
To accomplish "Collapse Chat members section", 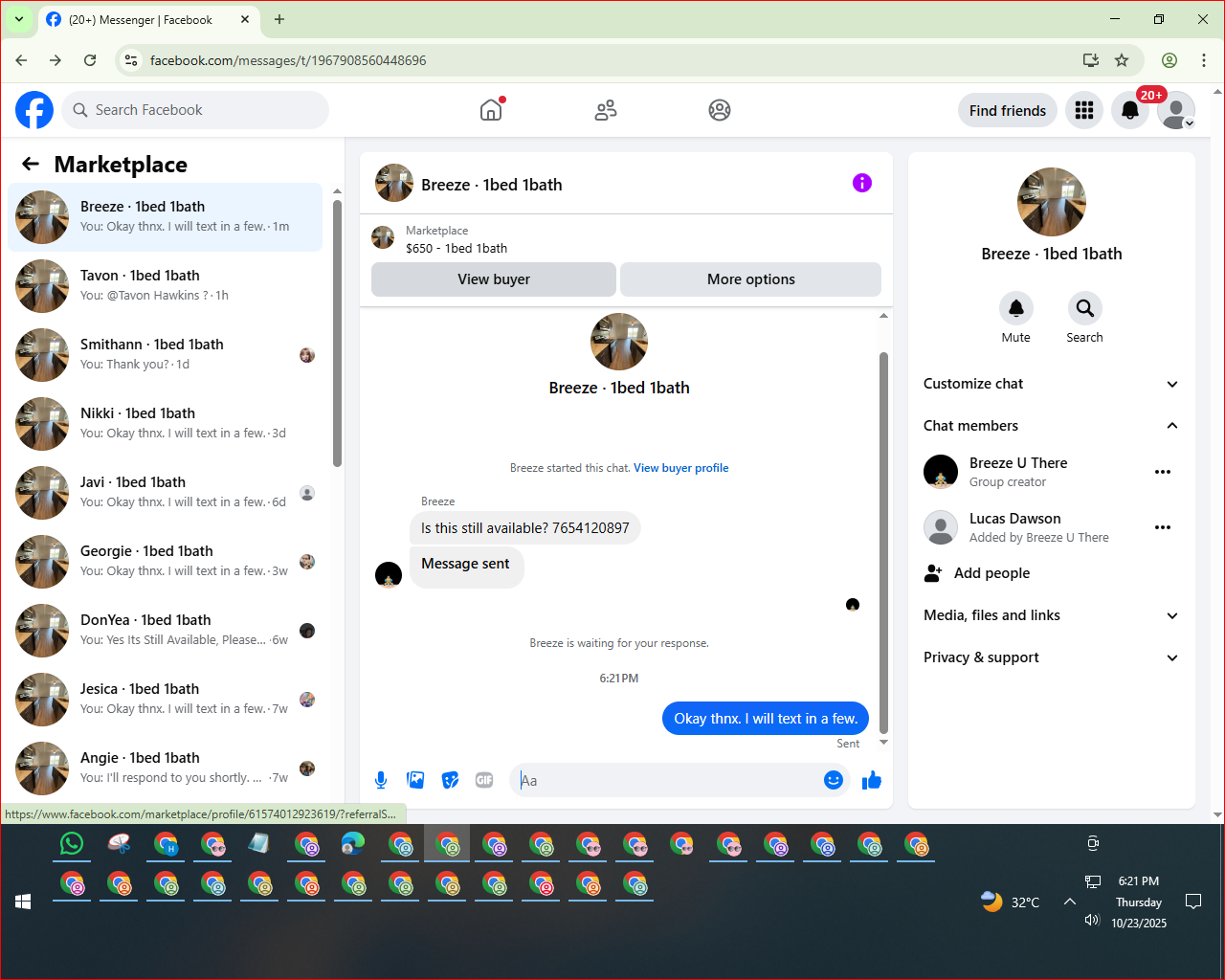I will pos(1051,426).
